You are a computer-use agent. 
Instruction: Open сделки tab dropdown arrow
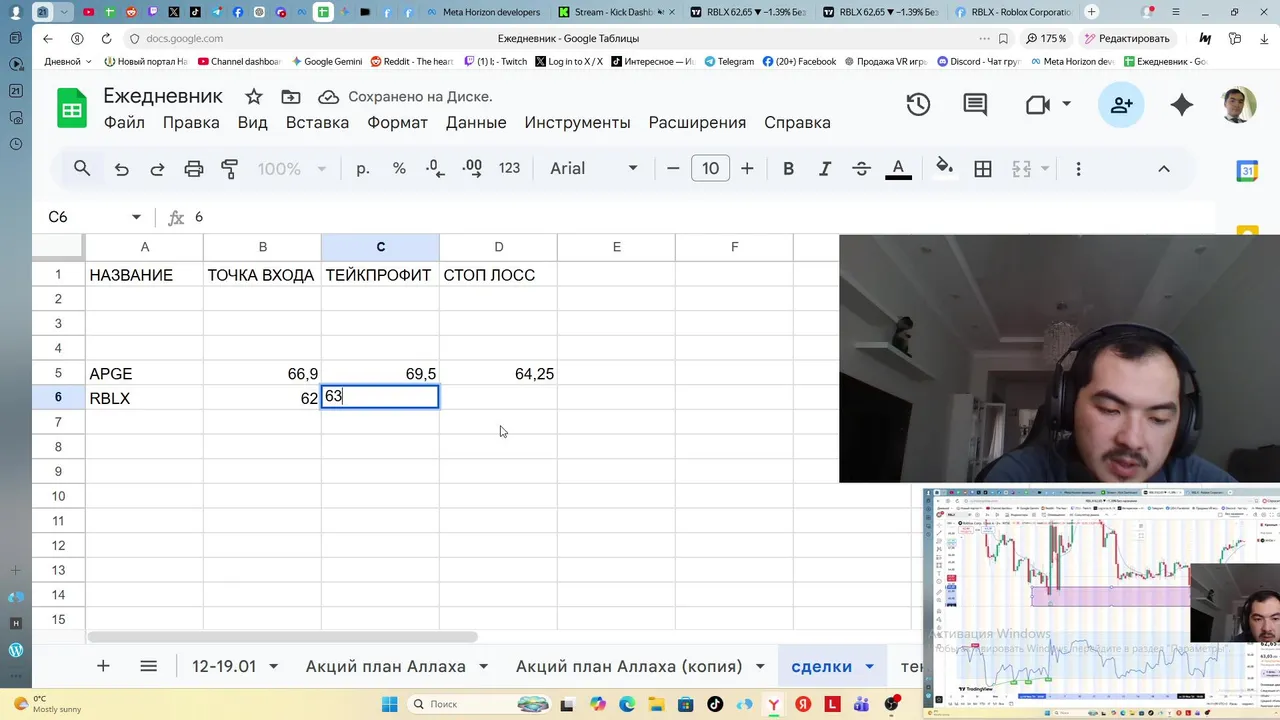click(869, 667)
